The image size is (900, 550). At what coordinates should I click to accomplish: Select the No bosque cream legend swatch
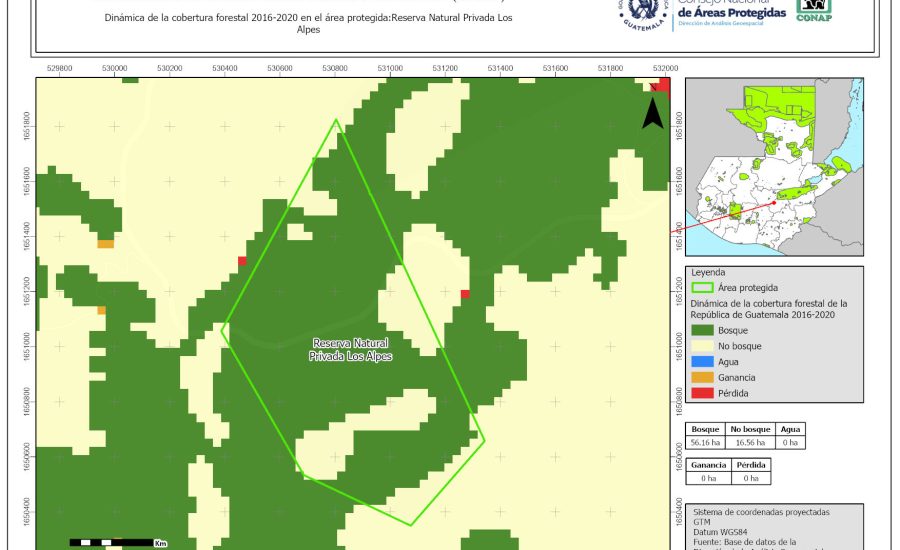click(703, 346)
